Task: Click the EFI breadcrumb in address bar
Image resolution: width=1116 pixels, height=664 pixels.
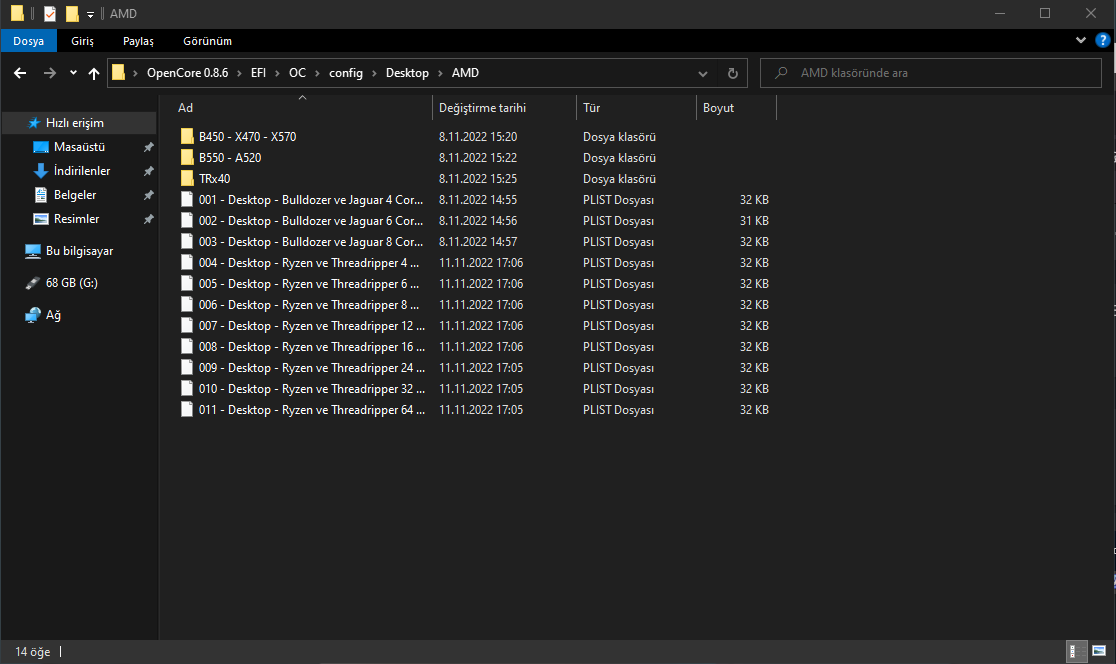Action: pyautogui.click(x=258, y=73)
